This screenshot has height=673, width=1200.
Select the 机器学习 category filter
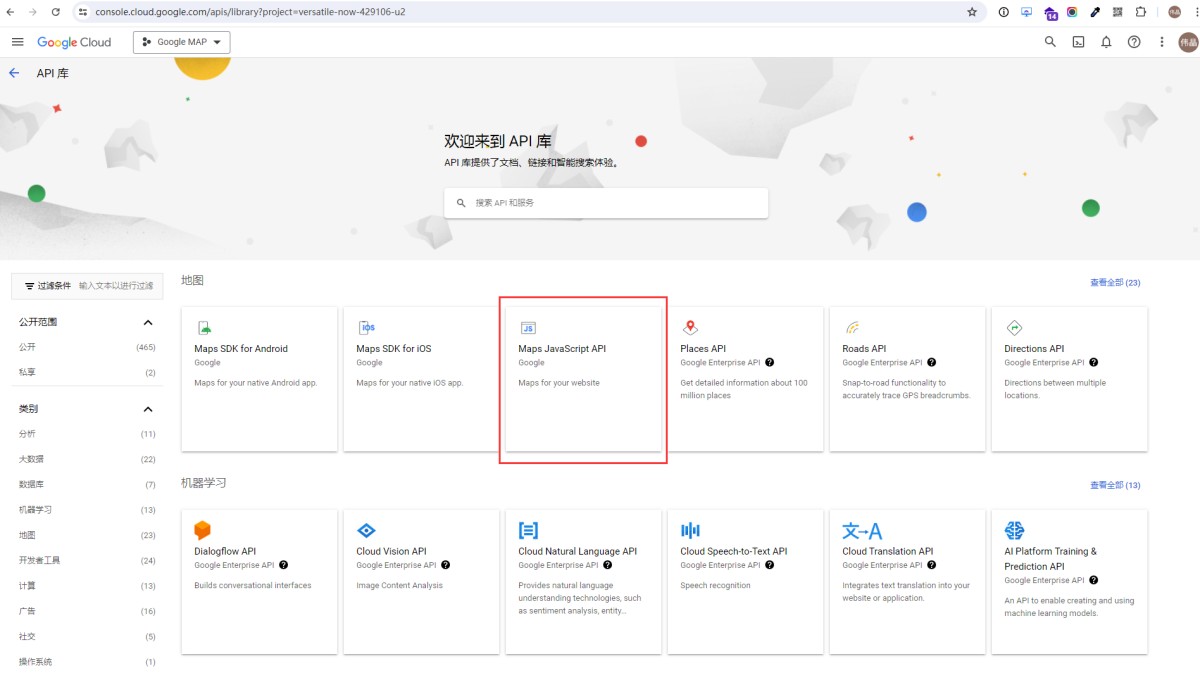tap(36, 510)
